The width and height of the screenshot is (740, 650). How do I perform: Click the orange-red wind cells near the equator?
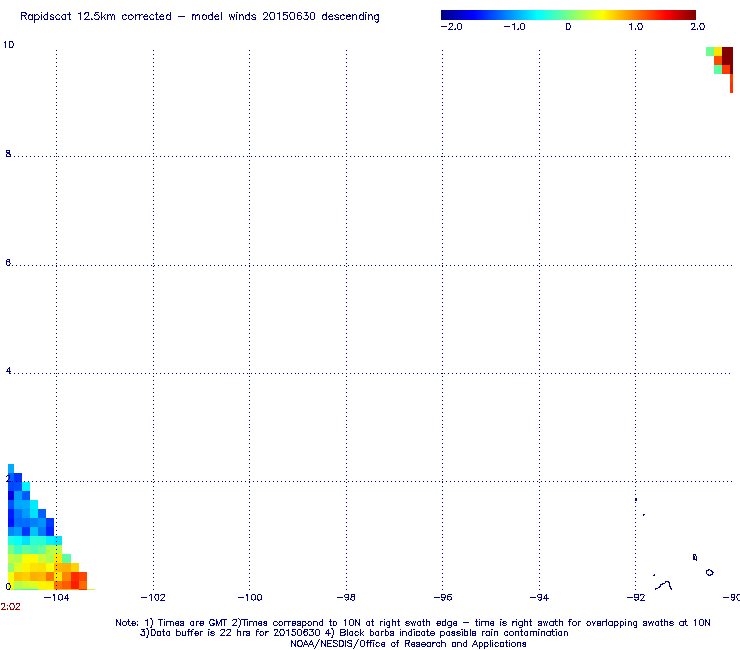click(x=71, y=580)
